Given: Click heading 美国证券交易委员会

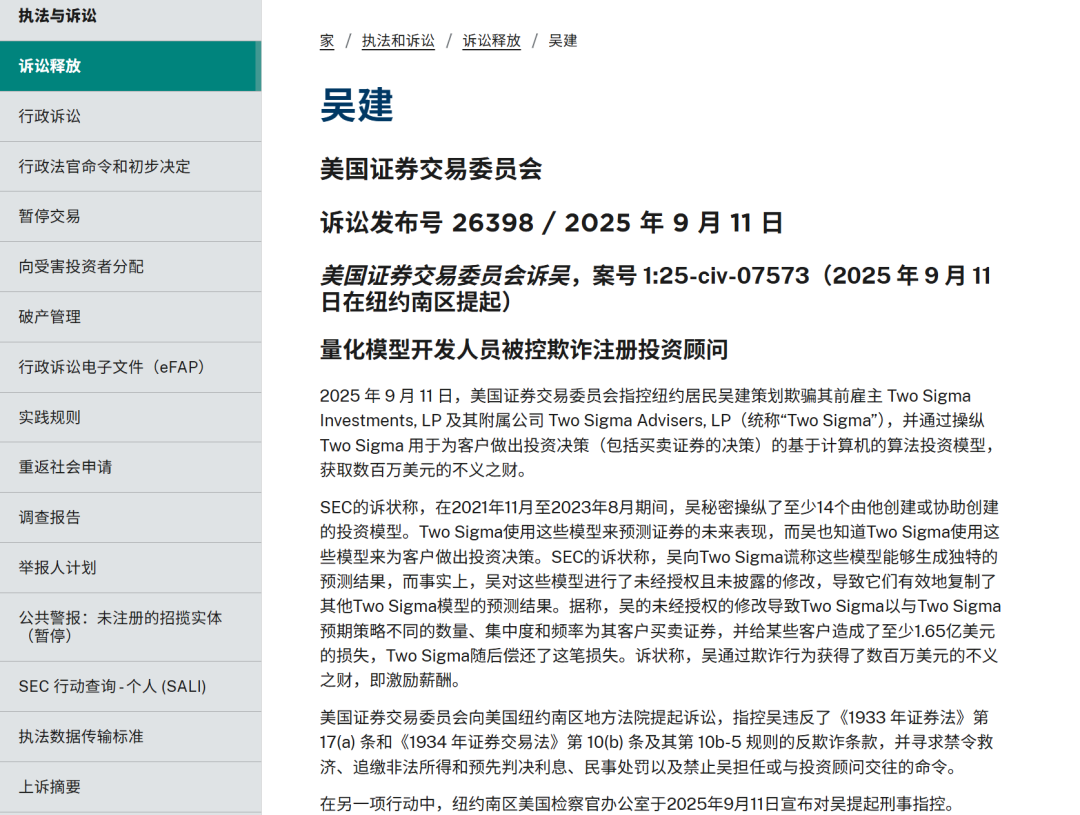Looking at the screenshot, I should tap(431, 169).
